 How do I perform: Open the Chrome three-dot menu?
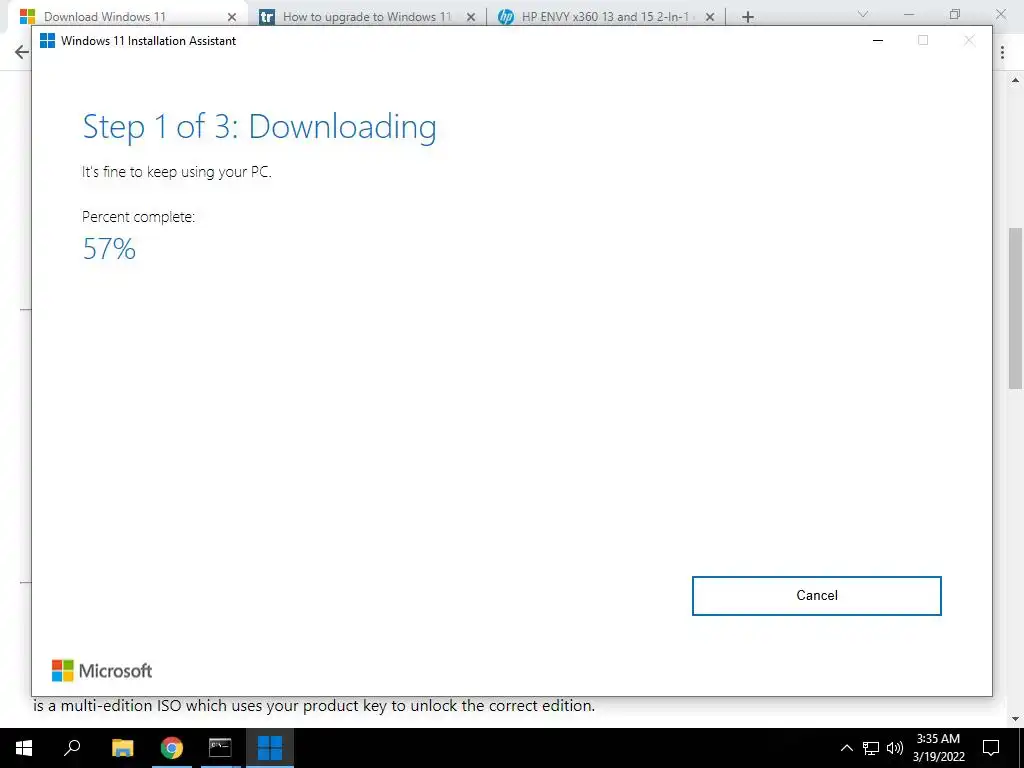pos(1002,52)
